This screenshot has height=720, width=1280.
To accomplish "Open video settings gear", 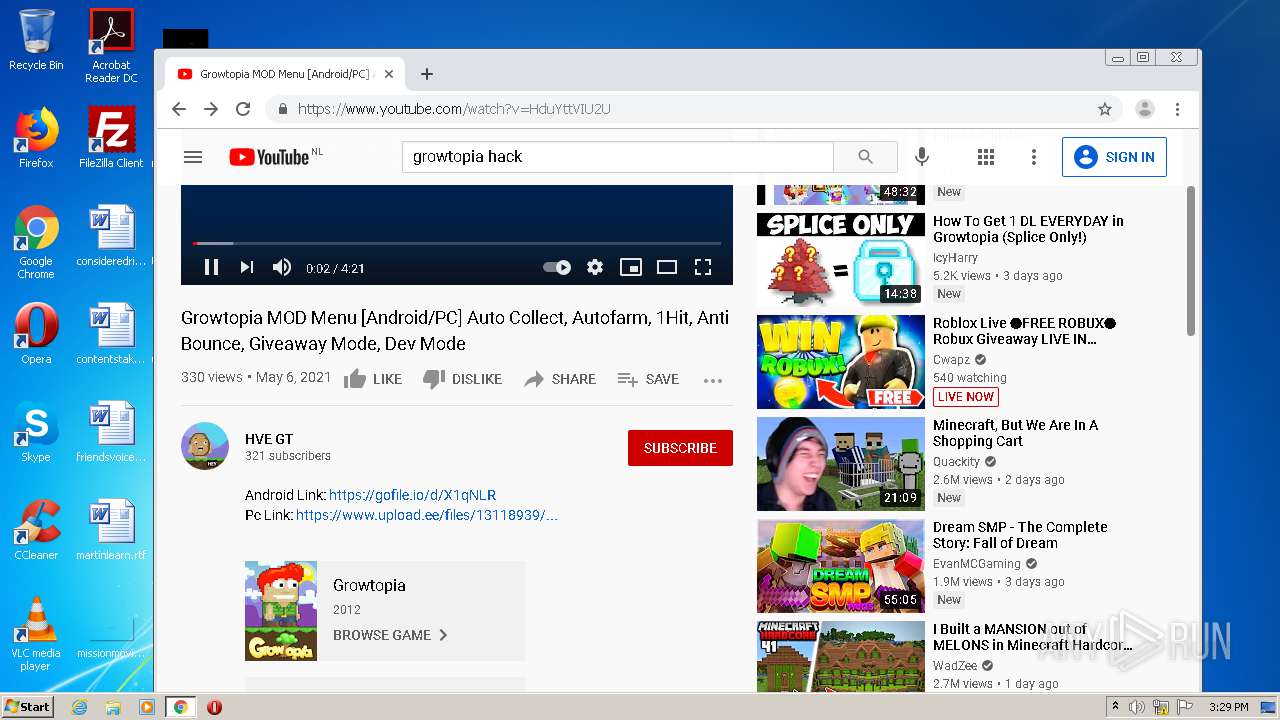I will (595, 267).
